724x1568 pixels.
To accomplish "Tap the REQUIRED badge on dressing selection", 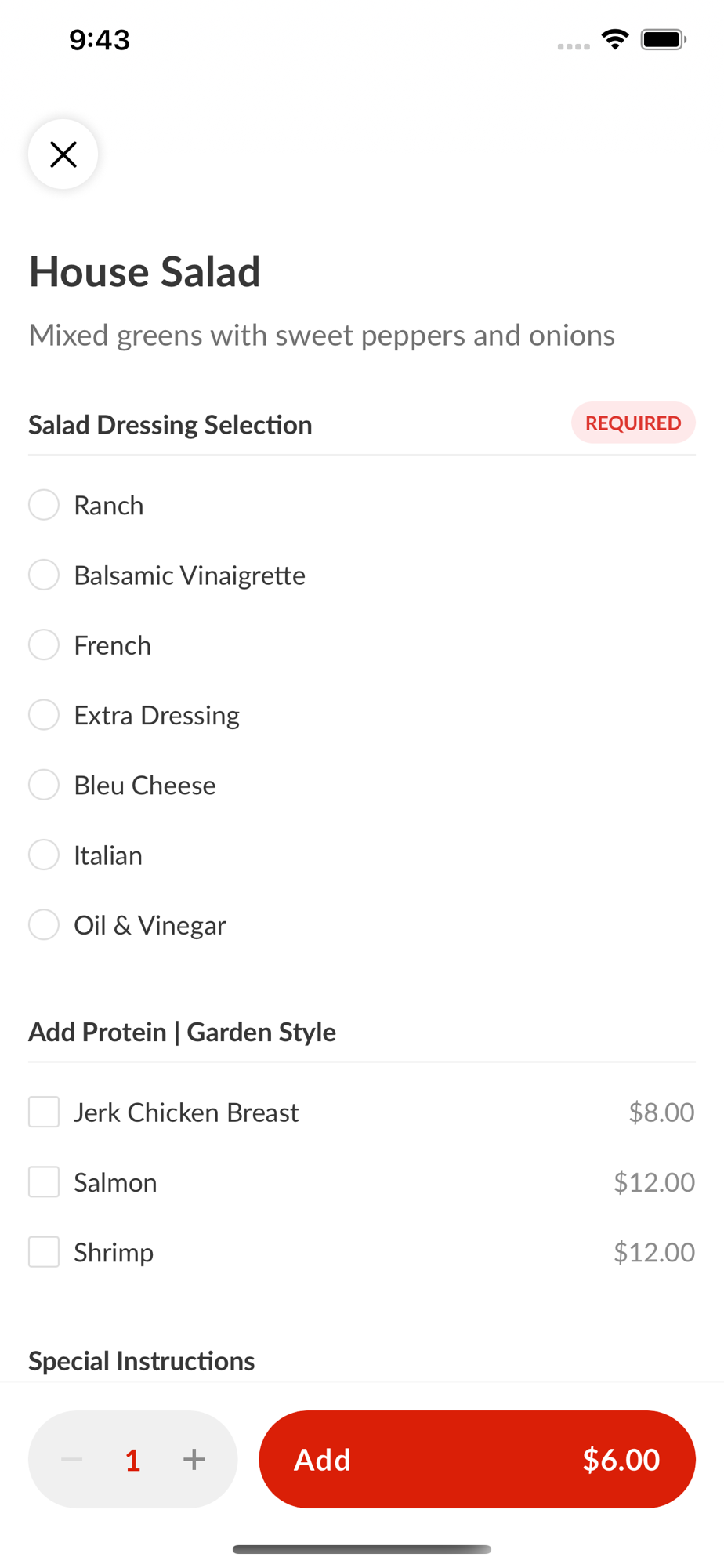I will pos(633,423).
